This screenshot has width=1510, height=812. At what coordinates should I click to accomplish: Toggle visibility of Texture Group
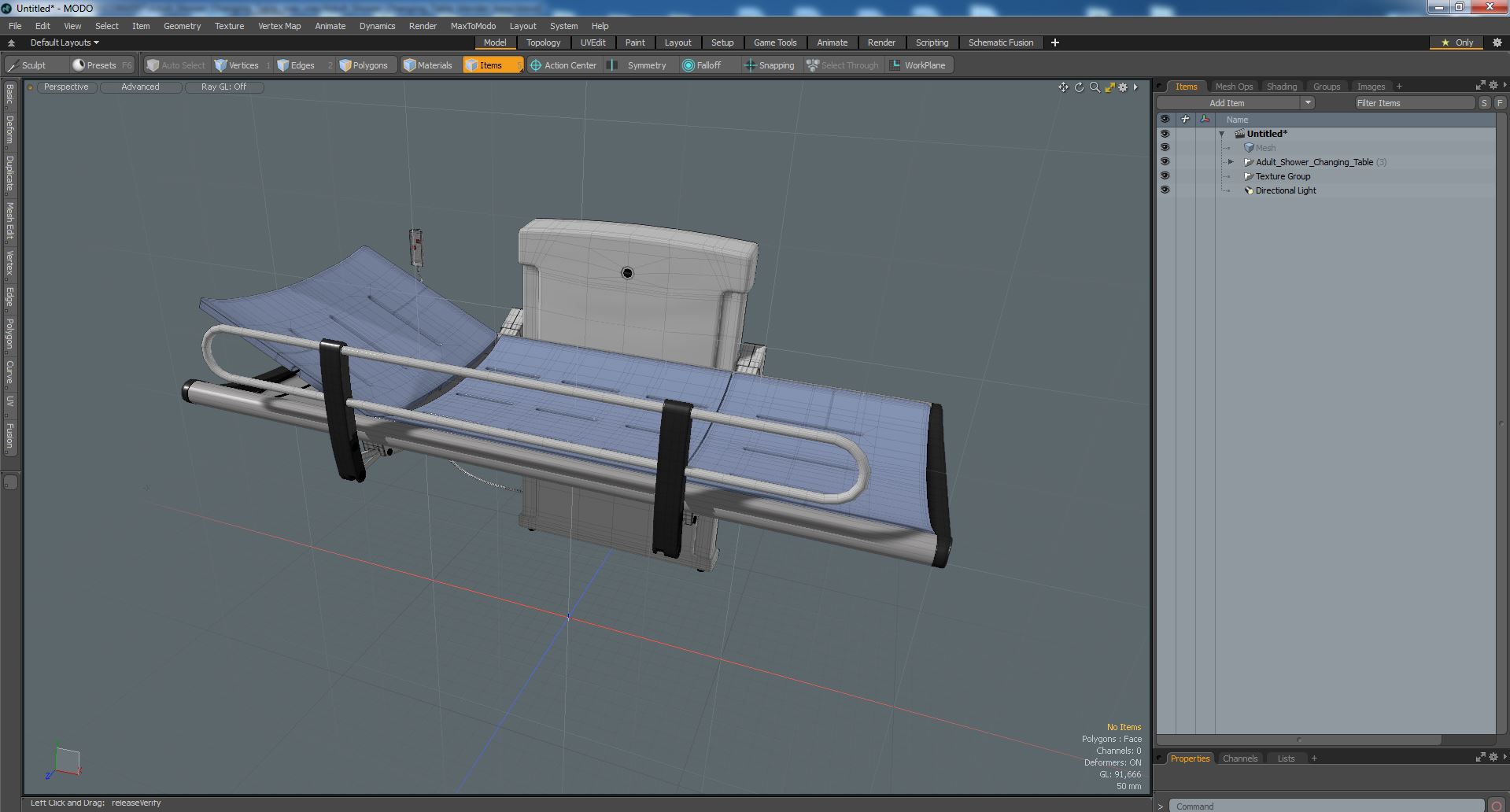(1165, 176)
